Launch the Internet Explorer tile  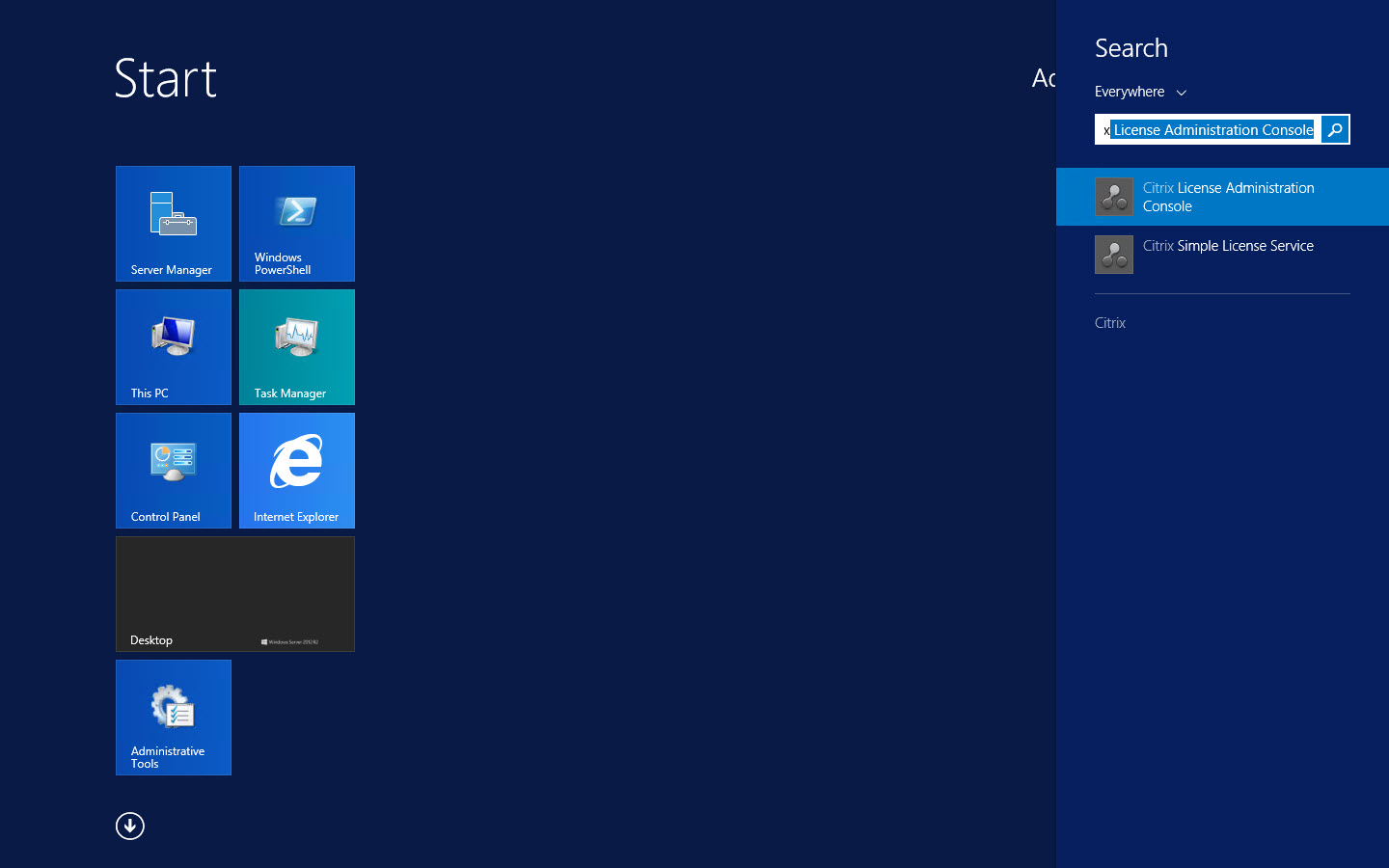(297, 471)
